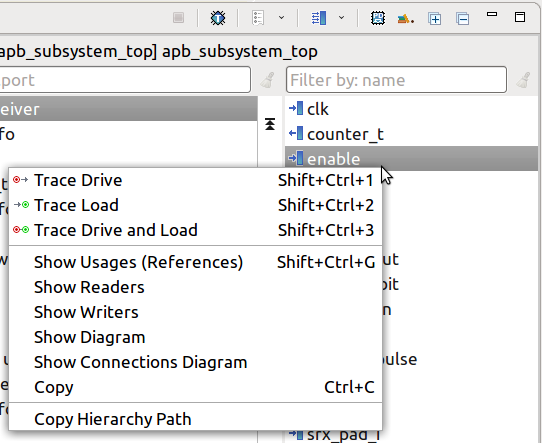This screenshot has width=542, height=443.
Task: Clear the name filter with broom icon
Action: (x=523, y=80)
